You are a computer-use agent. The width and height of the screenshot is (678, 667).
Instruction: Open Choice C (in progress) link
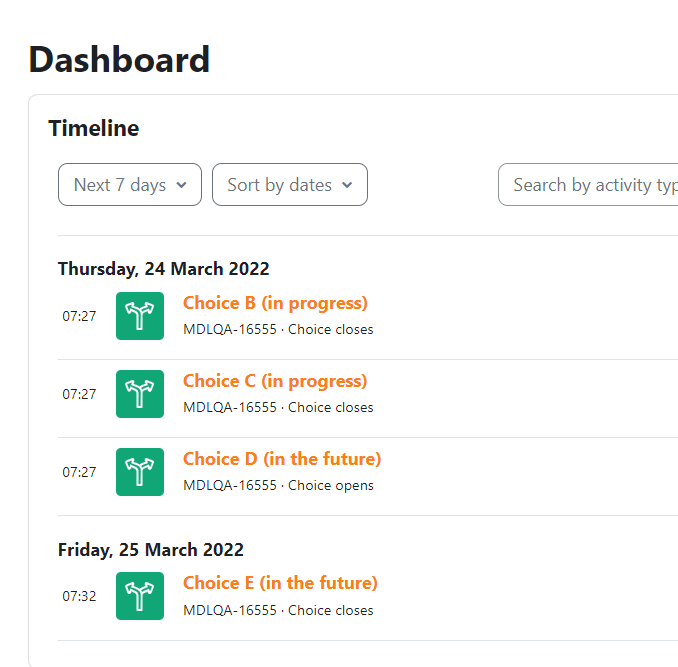(275, 381)
